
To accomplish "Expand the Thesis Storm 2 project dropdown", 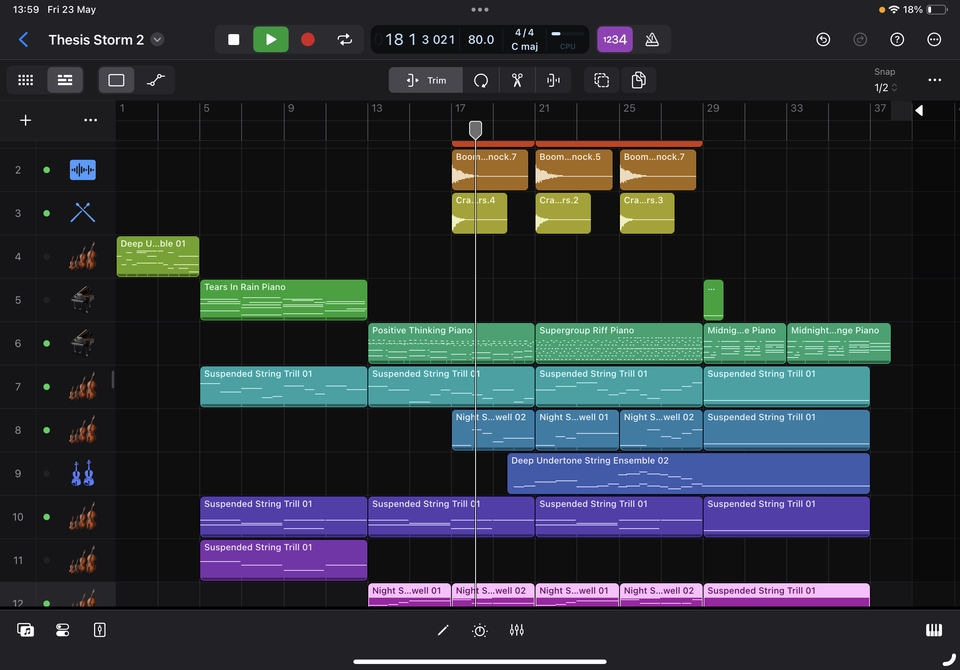I will point(157,40).
